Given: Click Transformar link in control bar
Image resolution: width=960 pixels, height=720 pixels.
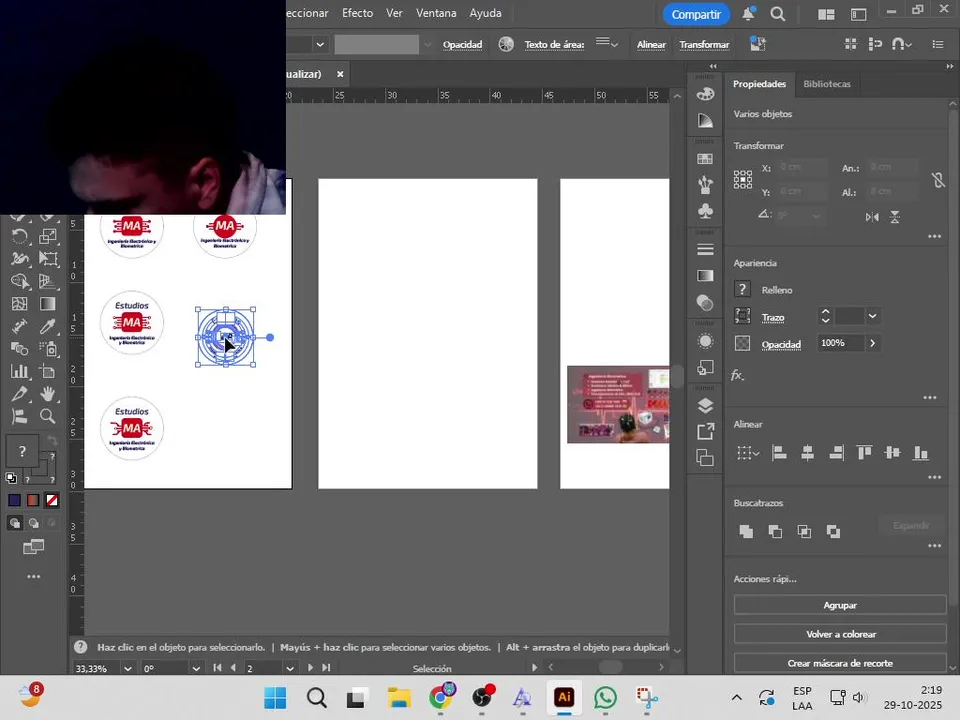Looking at the screenshot, I should (x=704, y=45).
